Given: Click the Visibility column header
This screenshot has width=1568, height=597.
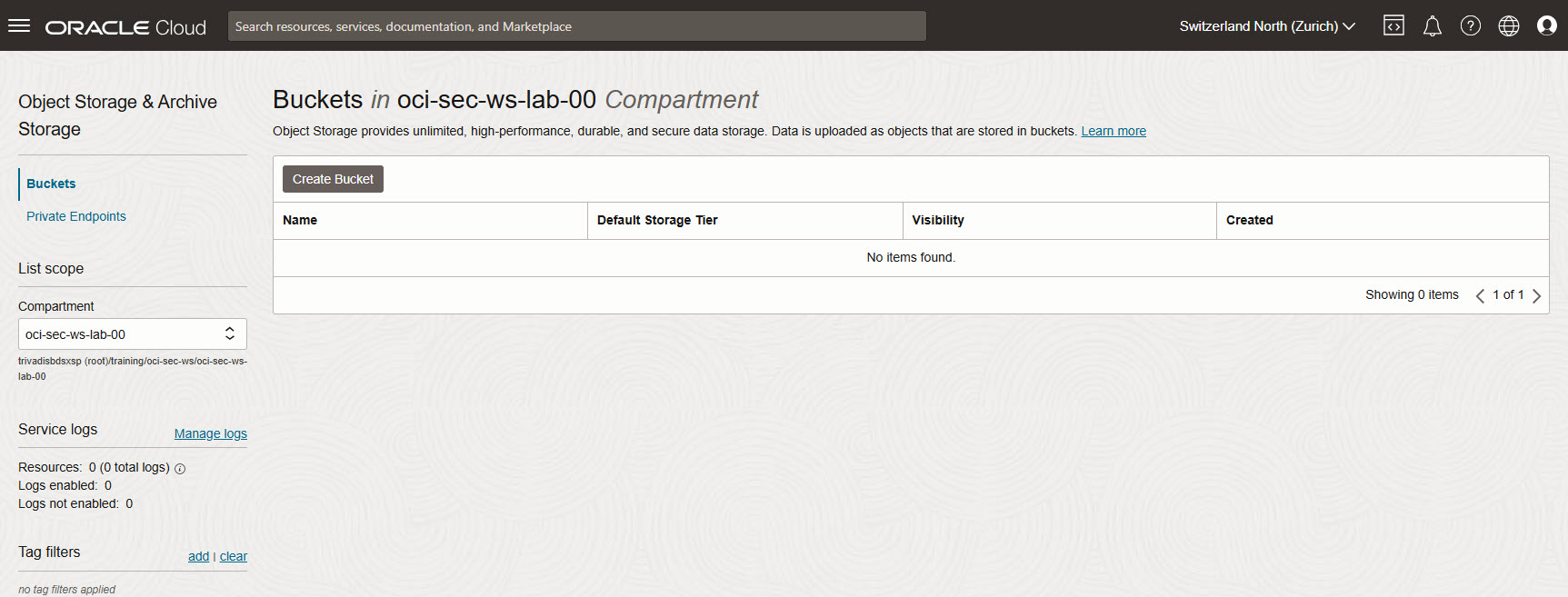Looking at the screenshot, I should [1059, 221].
